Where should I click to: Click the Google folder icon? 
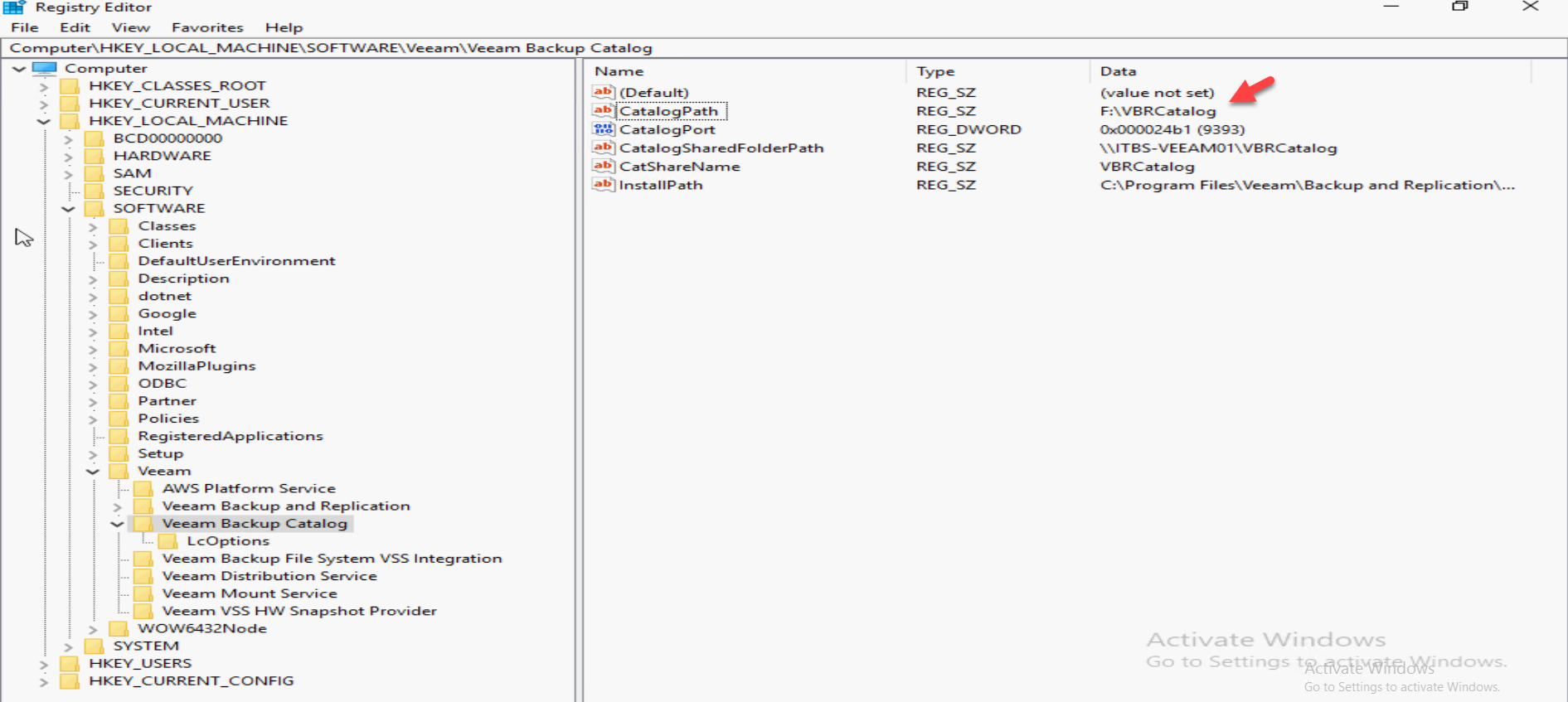[119, 313]
